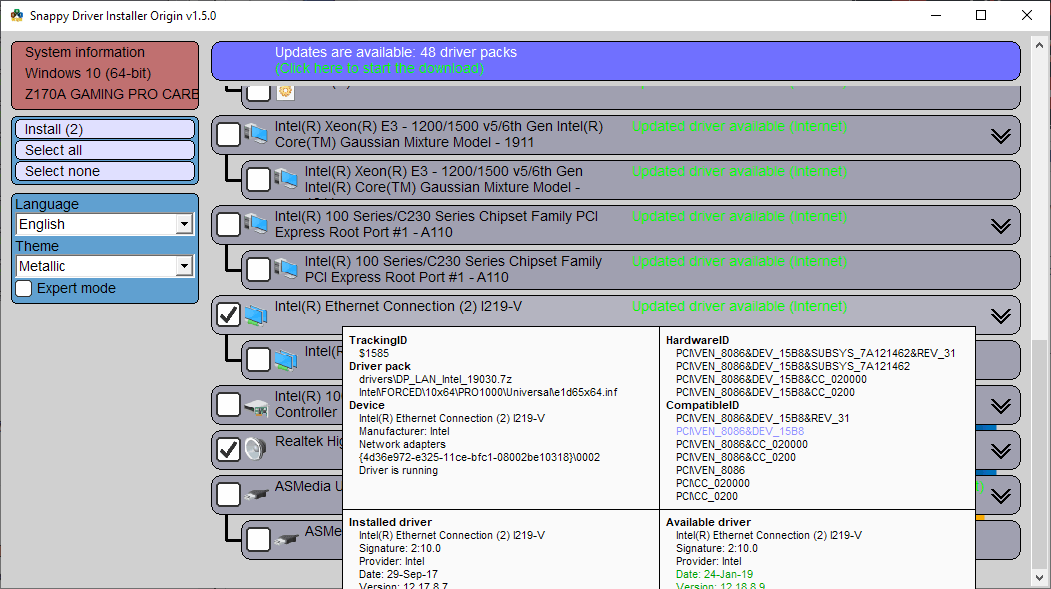Minimize the Snappy Driver Installer window
The image size is (1051, 589).
click(936, 15)
